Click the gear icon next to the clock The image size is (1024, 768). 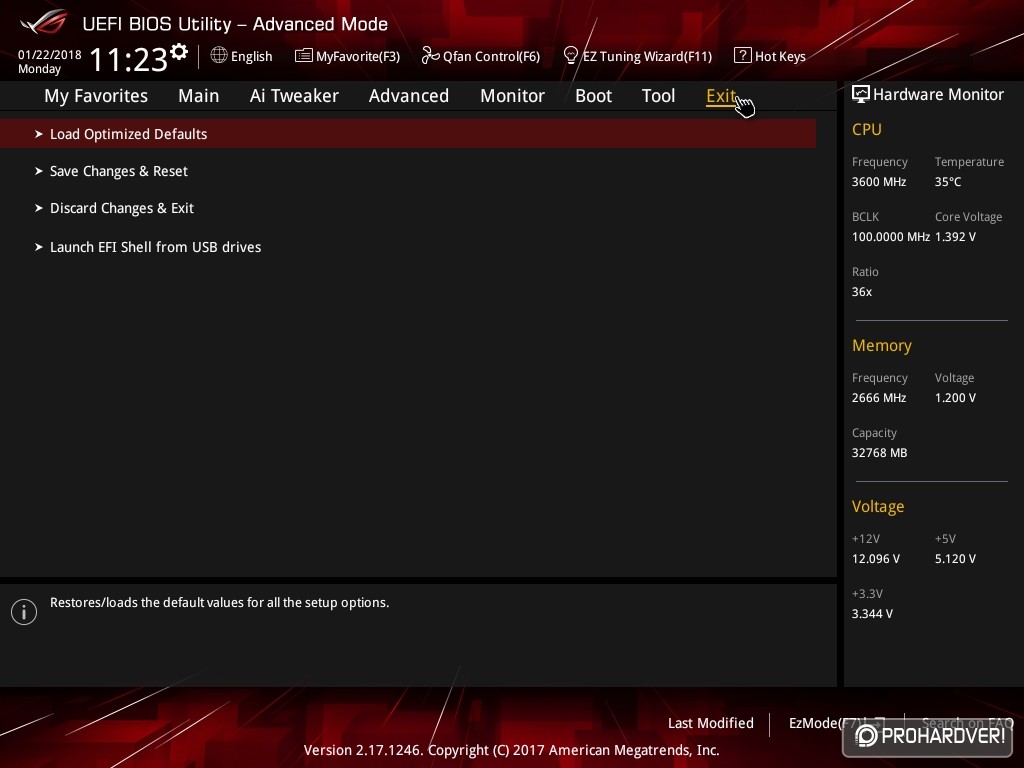point(178,52)
